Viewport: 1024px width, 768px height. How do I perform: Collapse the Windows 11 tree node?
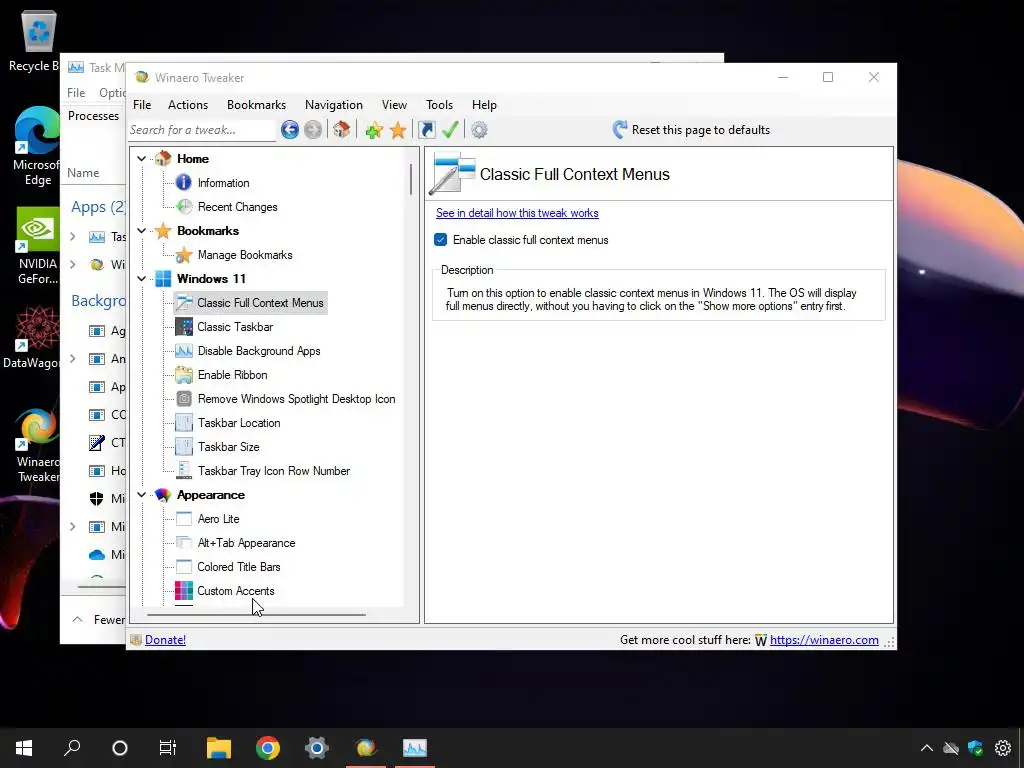click(x=141, y=279)
